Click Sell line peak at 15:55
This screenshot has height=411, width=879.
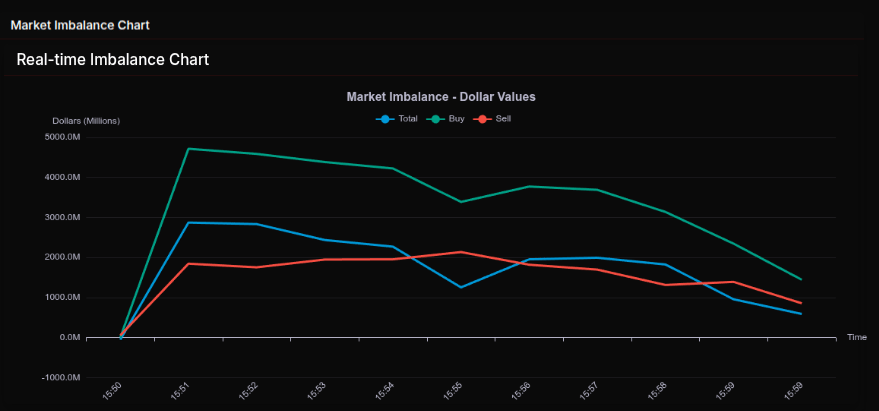tap(461, 252)
